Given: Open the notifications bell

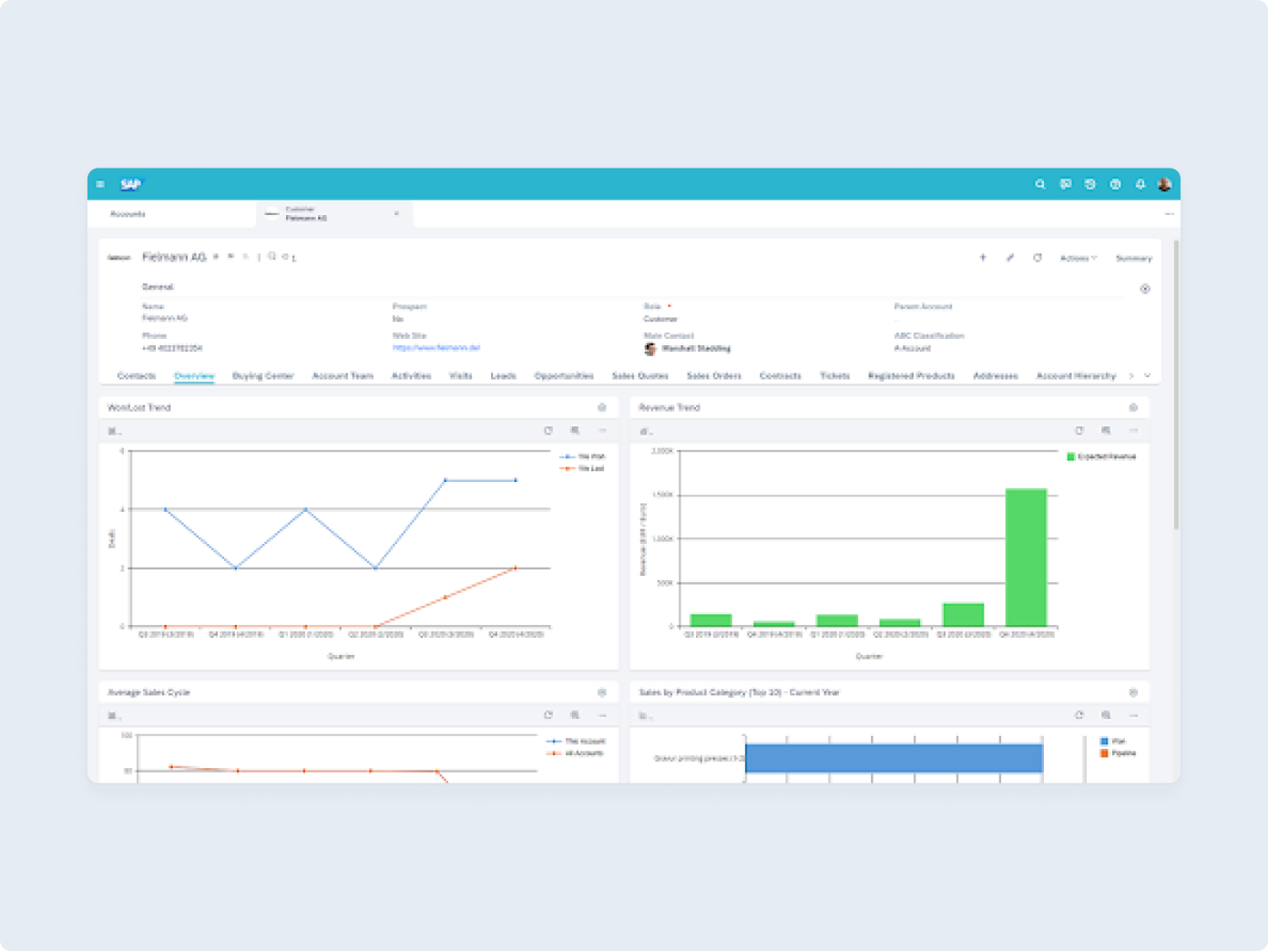Looking at the screenshot, I should point(1140,184).
